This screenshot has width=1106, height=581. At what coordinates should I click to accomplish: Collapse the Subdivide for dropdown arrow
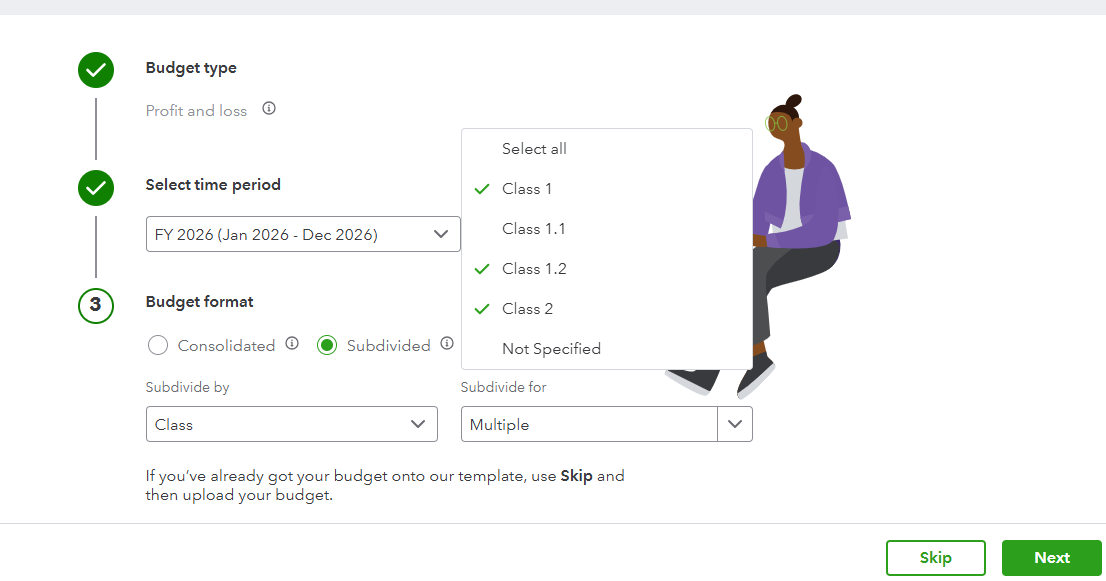(x=735, y=425)
